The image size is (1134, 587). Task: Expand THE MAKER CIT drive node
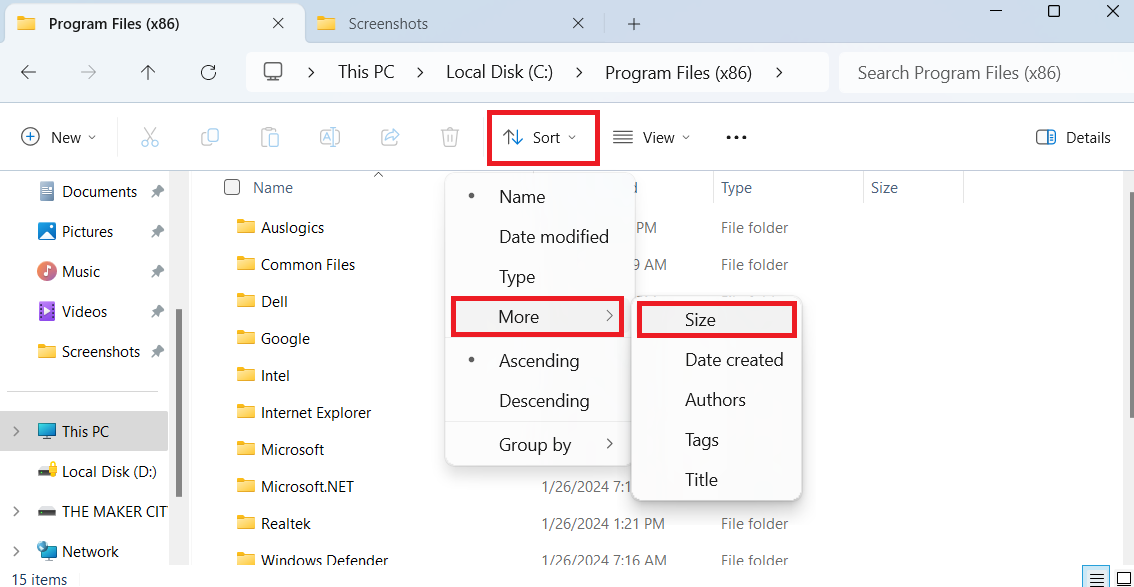coord(16,511)
